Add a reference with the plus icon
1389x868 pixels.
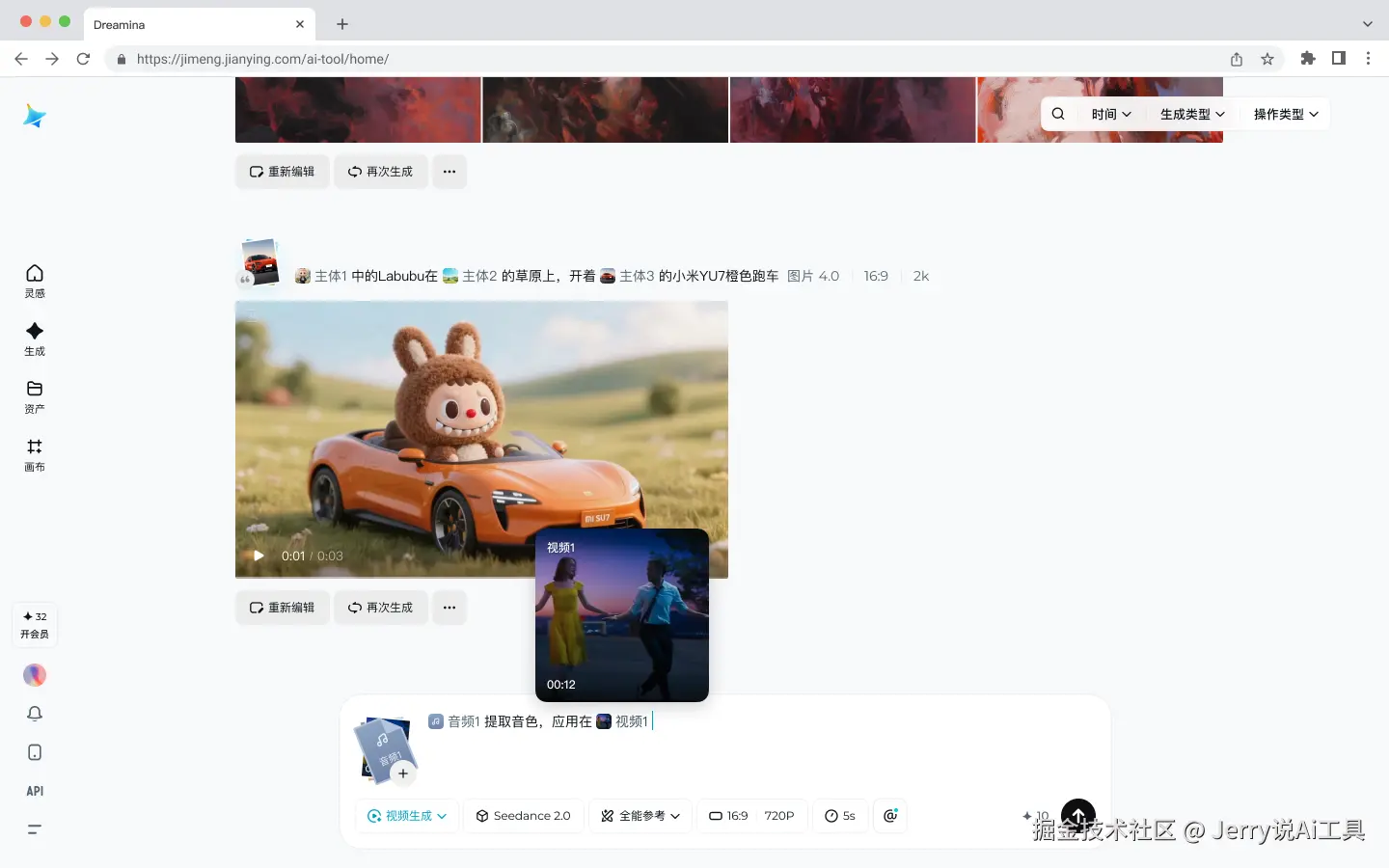pyautogui.click(x=403, y=773)
